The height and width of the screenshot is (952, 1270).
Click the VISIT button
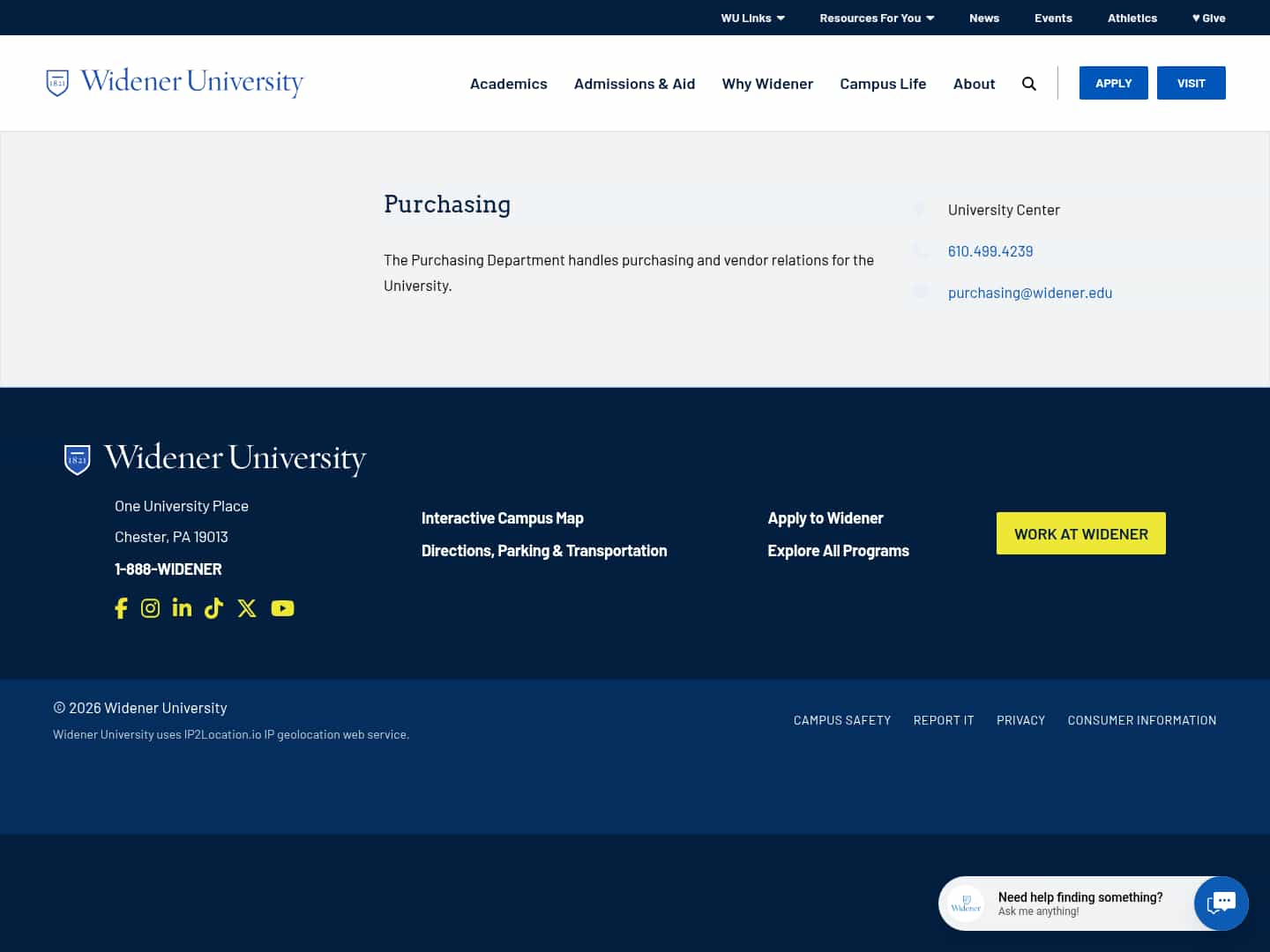1192,83
